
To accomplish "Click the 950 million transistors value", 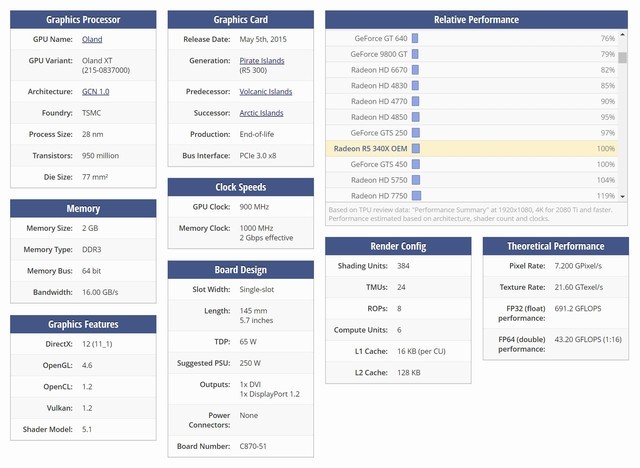I will (x=100, y=155).
